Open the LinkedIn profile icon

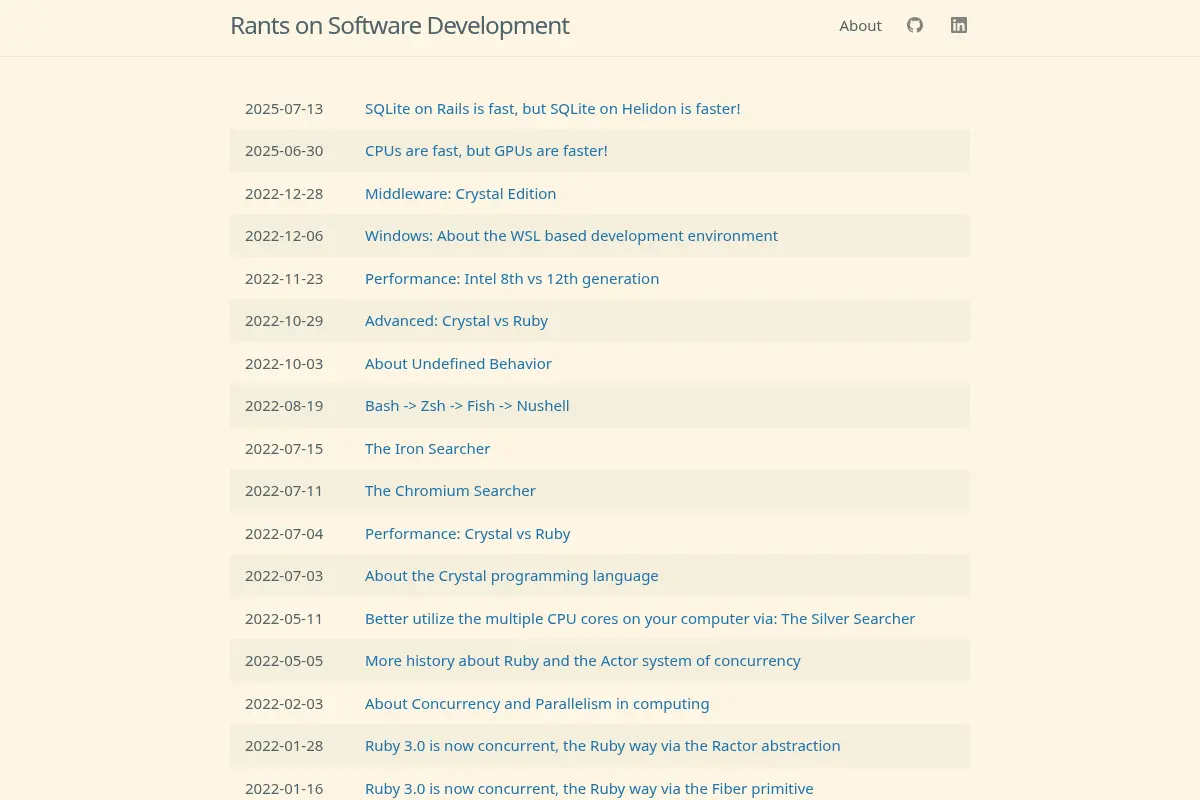959,25
